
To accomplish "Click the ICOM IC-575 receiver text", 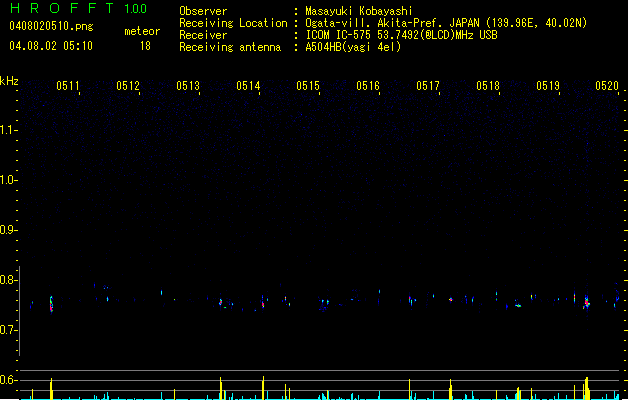I will (x=401, y=35).
